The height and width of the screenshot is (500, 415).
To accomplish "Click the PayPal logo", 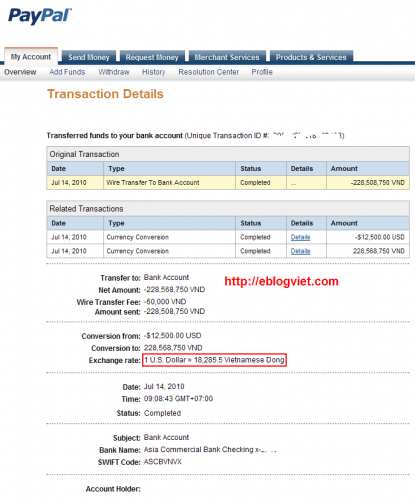I will [40, 16].
